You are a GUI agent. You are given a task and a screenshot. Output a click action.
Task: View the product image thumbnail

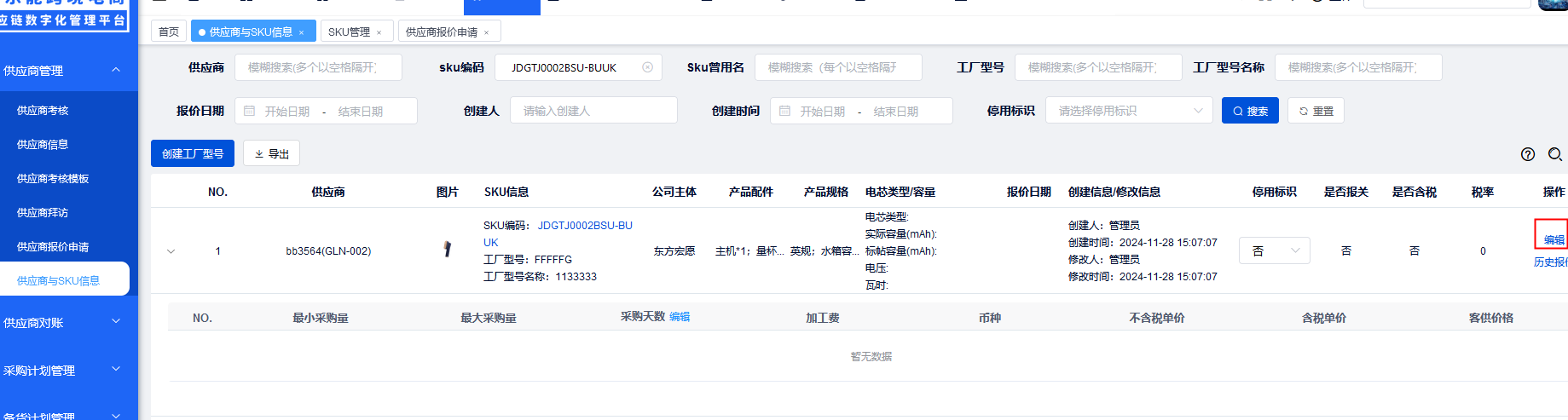point(447,250)
